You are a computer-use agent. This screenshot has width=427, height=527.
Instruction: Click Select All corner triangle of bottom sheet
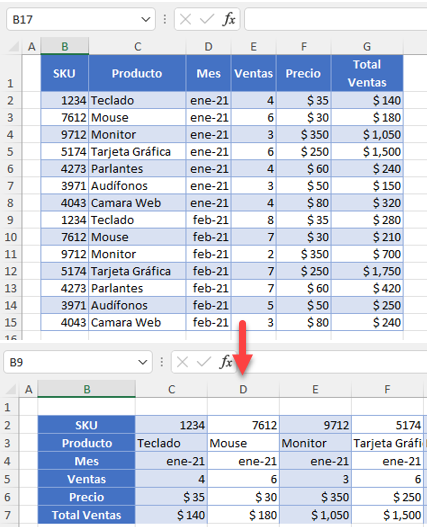(11, 389)
